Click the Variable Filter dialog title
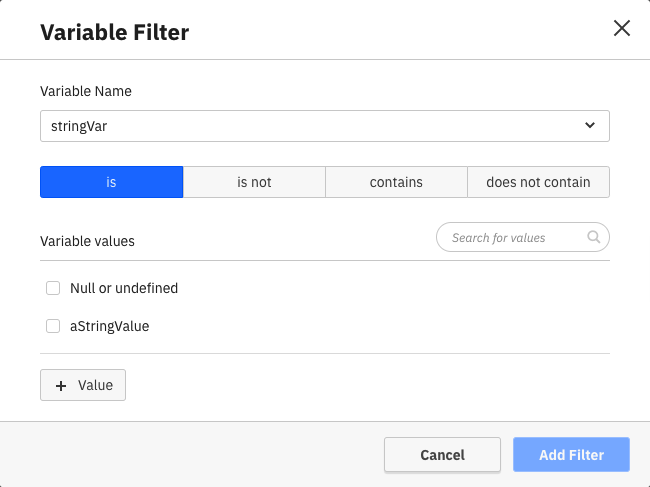This screenshot has width=650, height=487. 114,32
